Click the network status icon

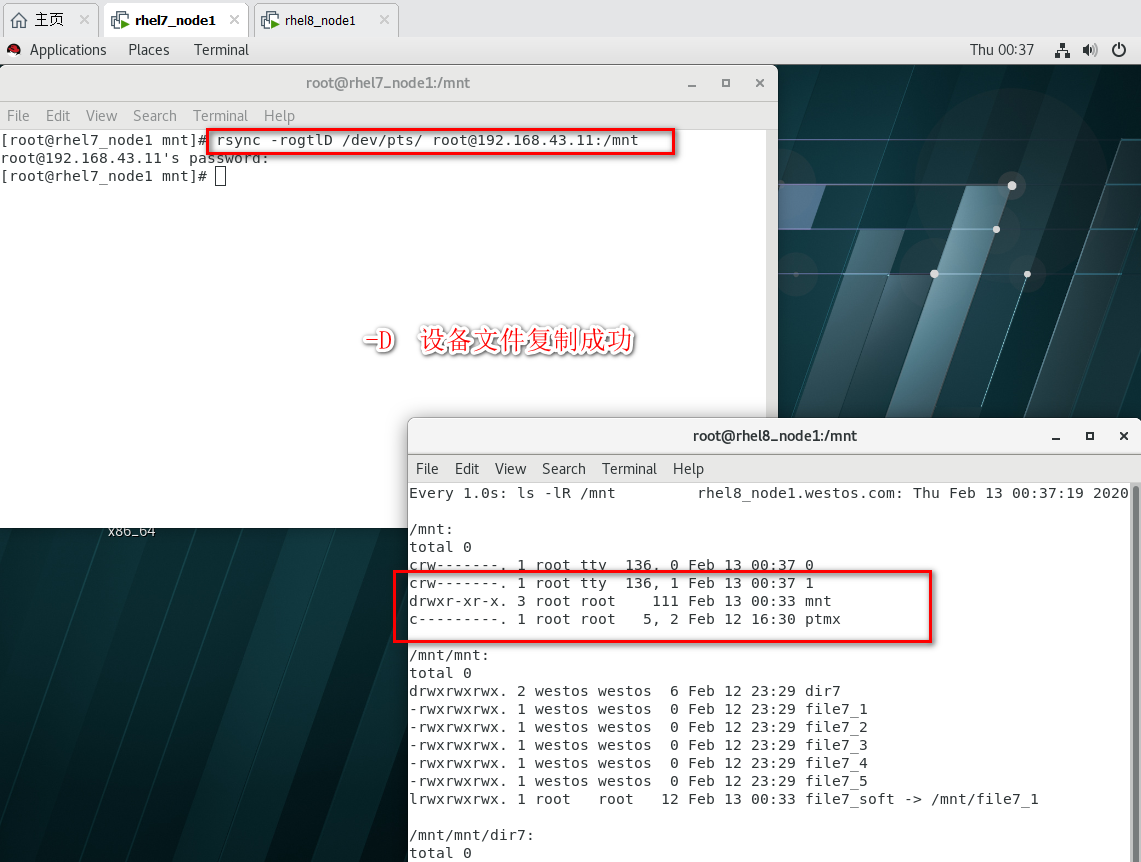pyautogui.click(x=1062, y=50)
